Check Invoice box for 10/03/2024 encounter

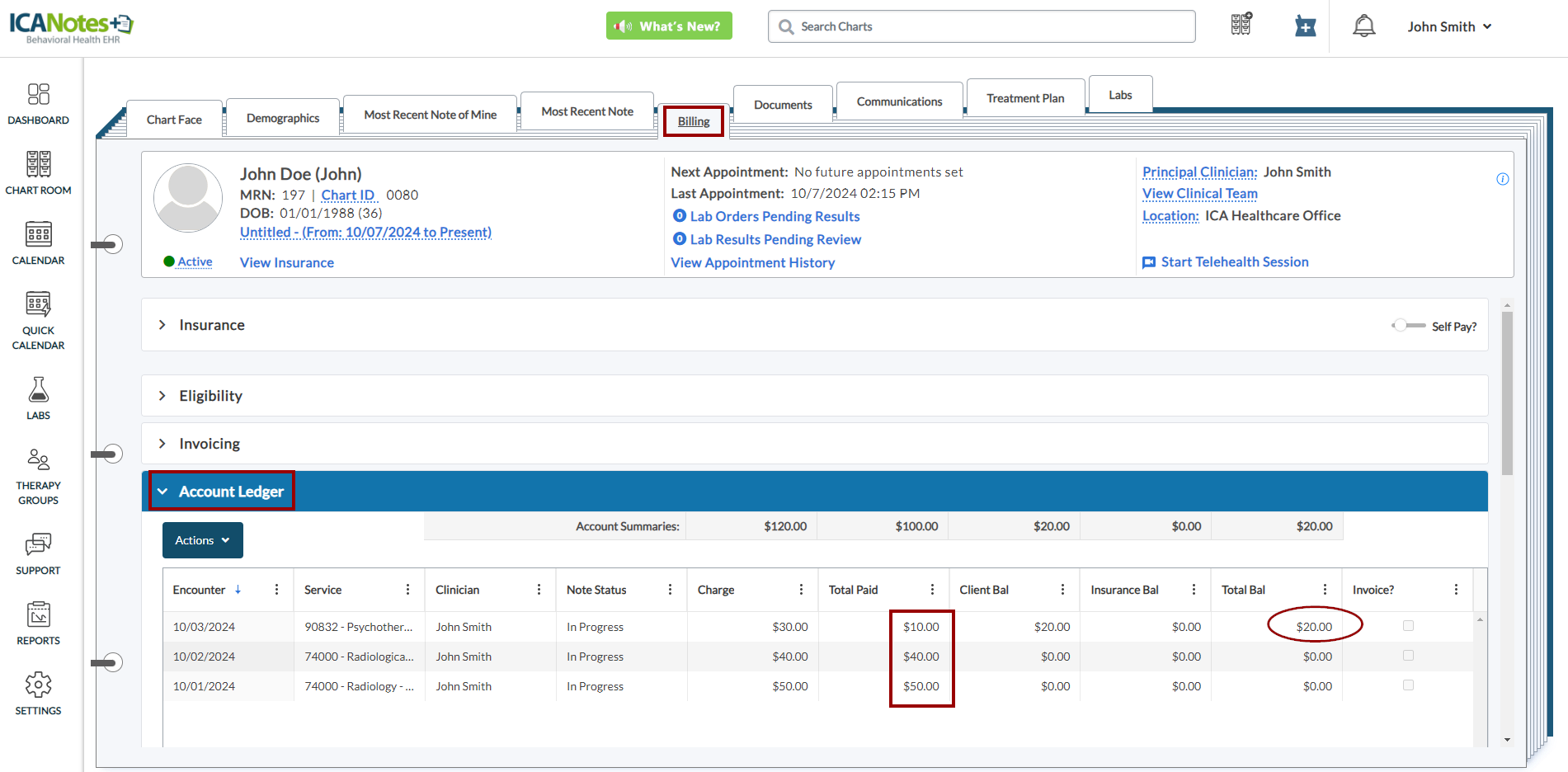(1408, 626)
